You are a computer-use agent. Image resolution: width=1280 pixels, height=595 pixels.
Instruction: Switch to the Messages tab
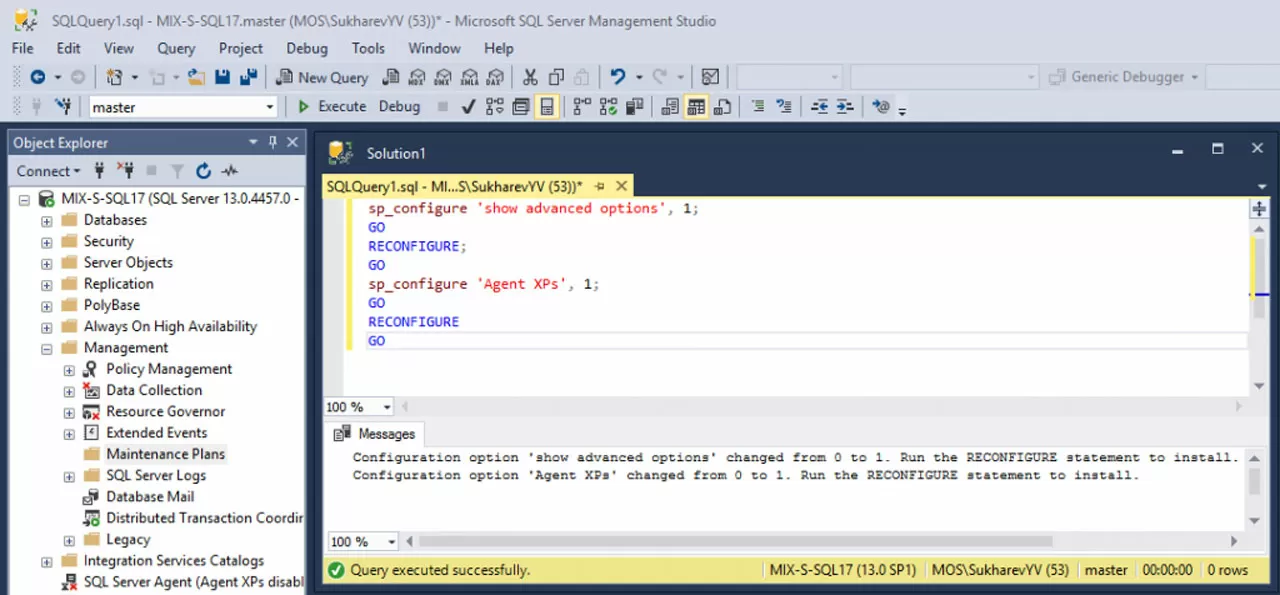375,434
